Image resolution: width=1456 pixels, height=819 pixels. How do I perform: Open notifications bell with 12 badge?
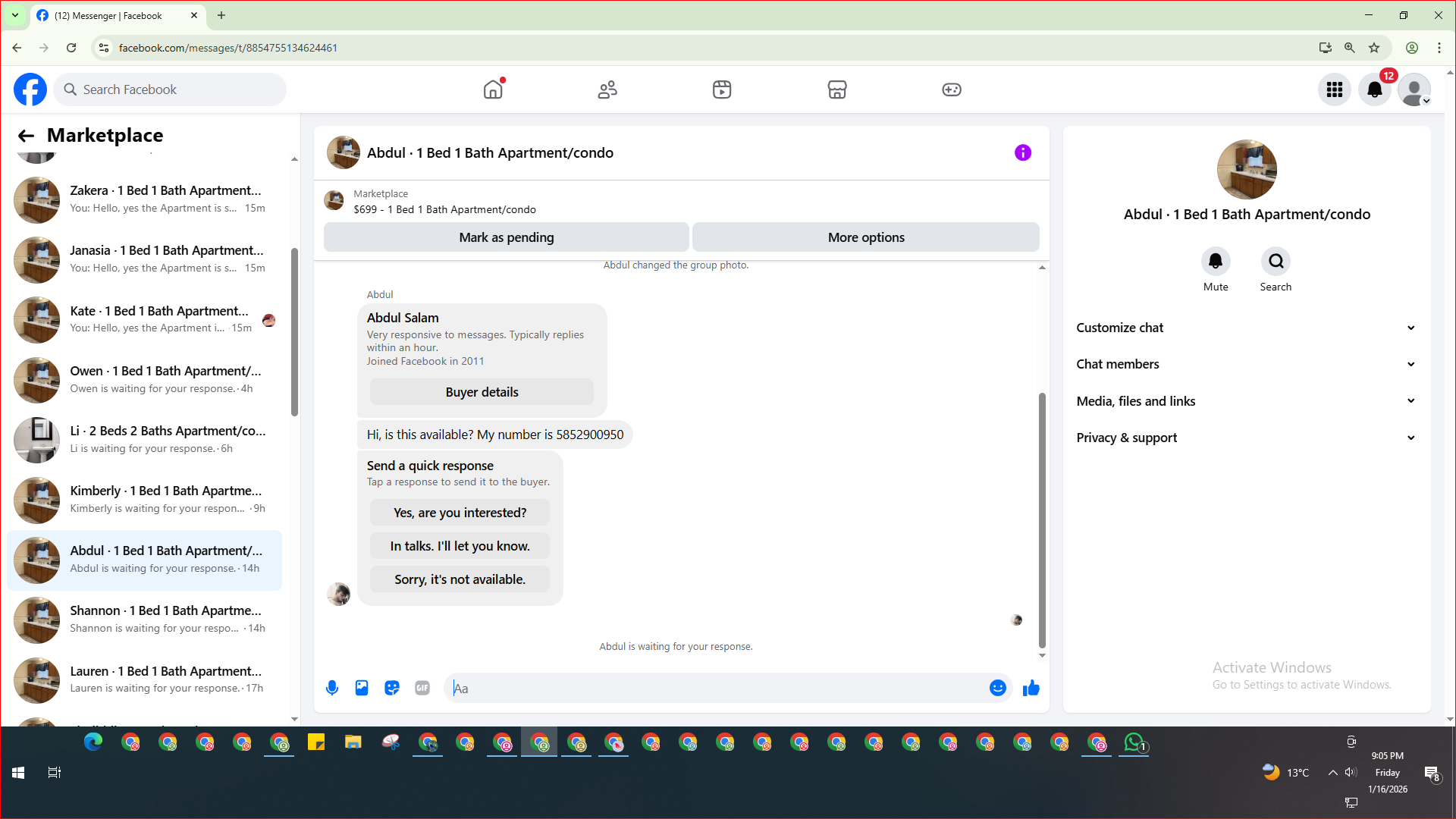click(x=1374, y=89)
